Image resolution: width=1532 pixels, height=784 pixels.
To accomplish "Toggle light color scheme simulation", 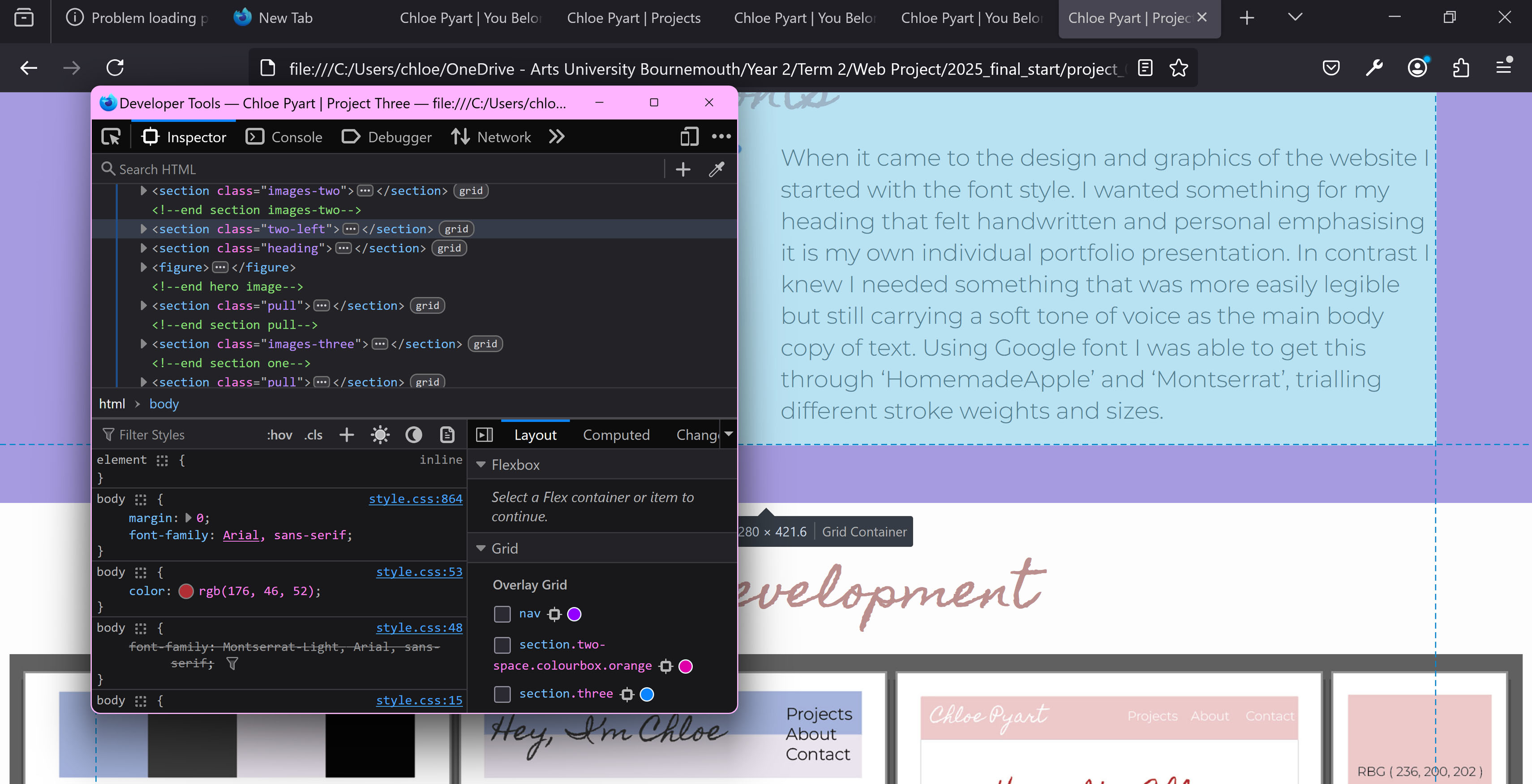I will pyautogui.click(x=380, y=435).
